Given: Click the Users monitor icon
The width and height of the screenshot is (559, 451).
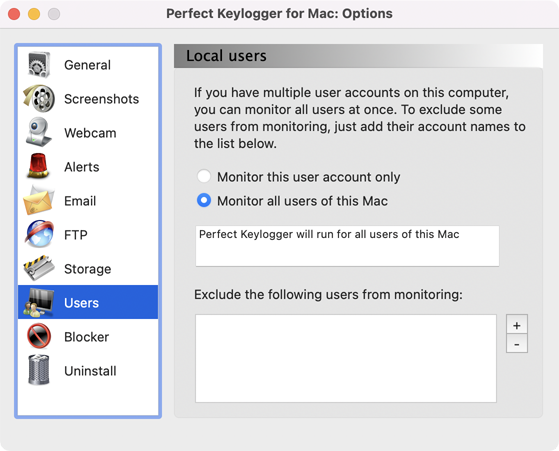Looking at the screenshot, I should tap(39, 302).
